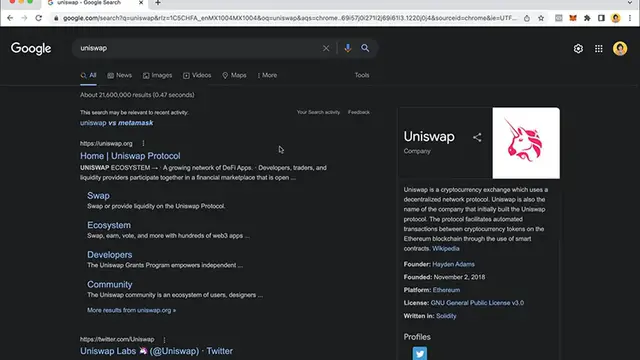Screen dimensions: 640x360
Task: Switch to the Maps tab
Action: point(234,76)
